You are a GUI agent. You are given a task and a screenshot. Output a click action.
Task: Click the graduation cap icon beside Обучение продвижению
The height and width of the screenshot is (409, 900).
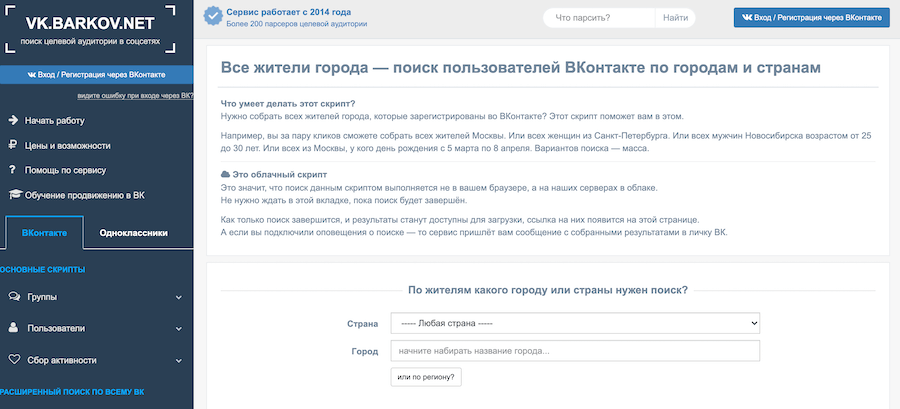coord(14,194)
